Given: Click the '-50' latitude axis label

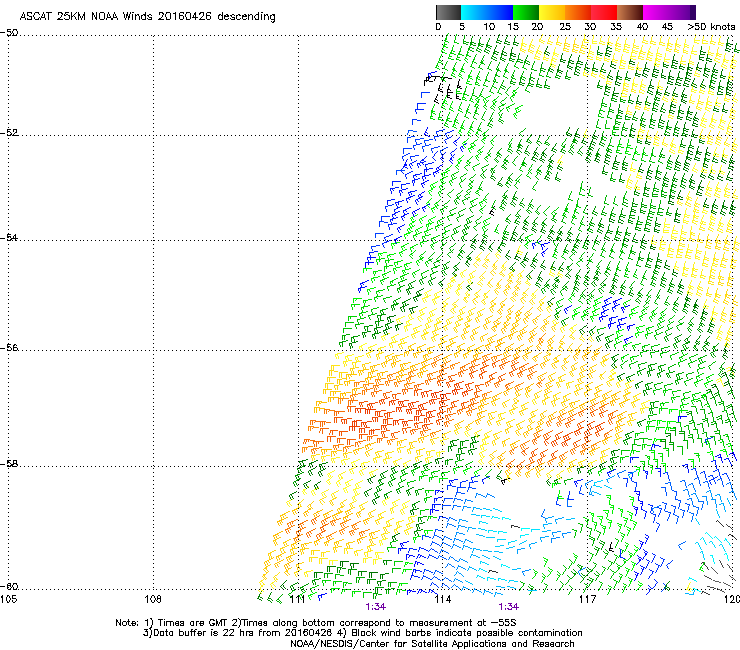Looking at the screenshot, I should pyautogui.click(x=9, y=33).
